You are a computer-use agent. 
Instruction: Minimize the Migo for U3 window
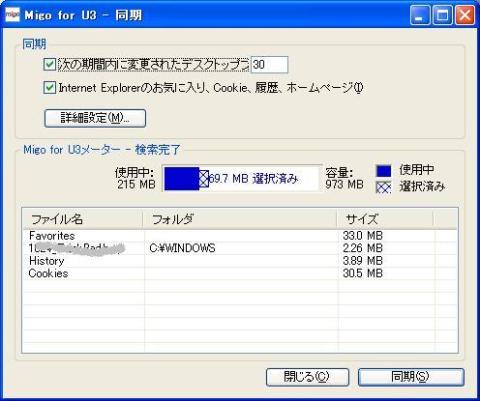[x=420, y=15]
